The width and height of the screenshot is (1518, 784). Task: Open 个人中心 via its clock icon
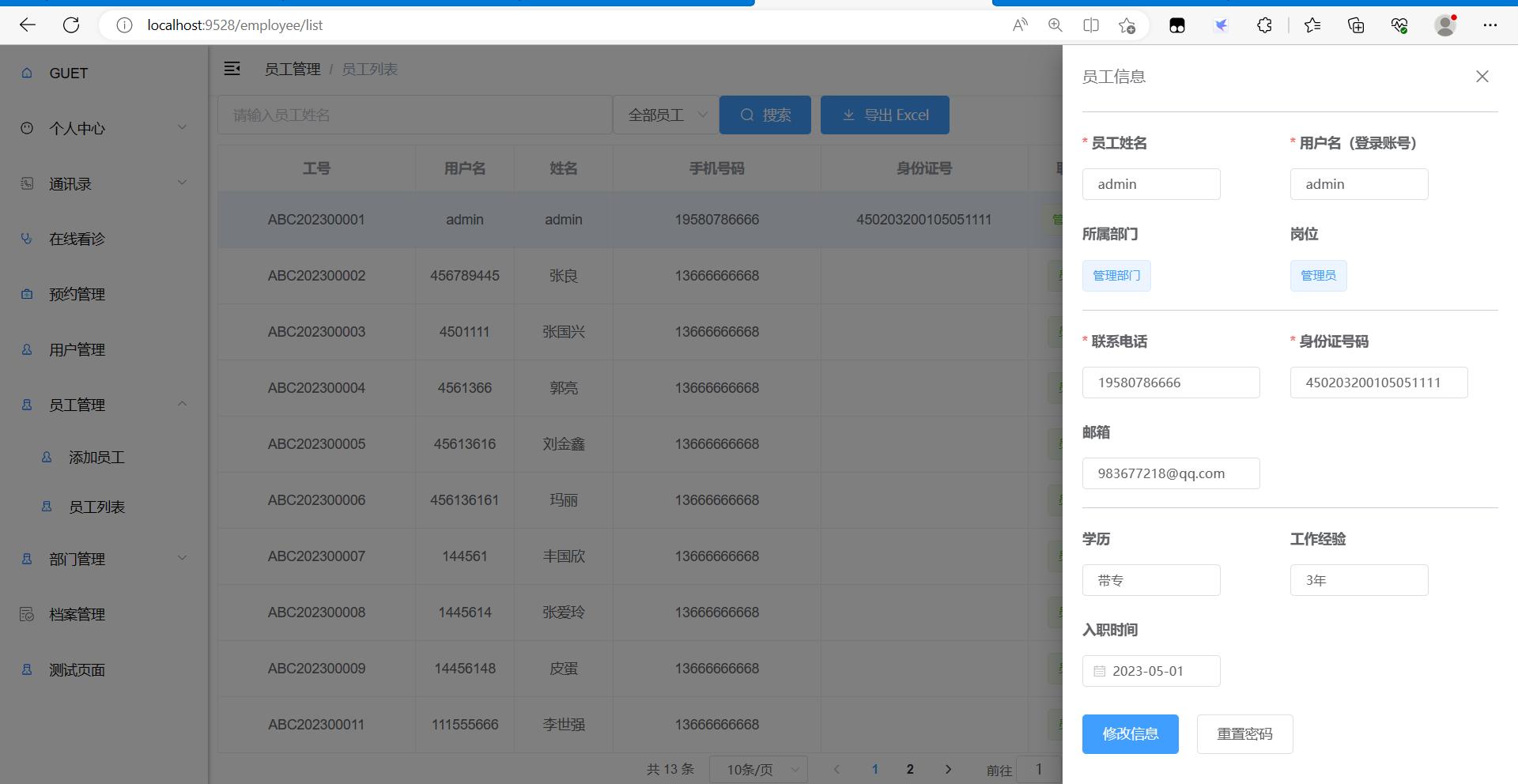tap(26, 128)
